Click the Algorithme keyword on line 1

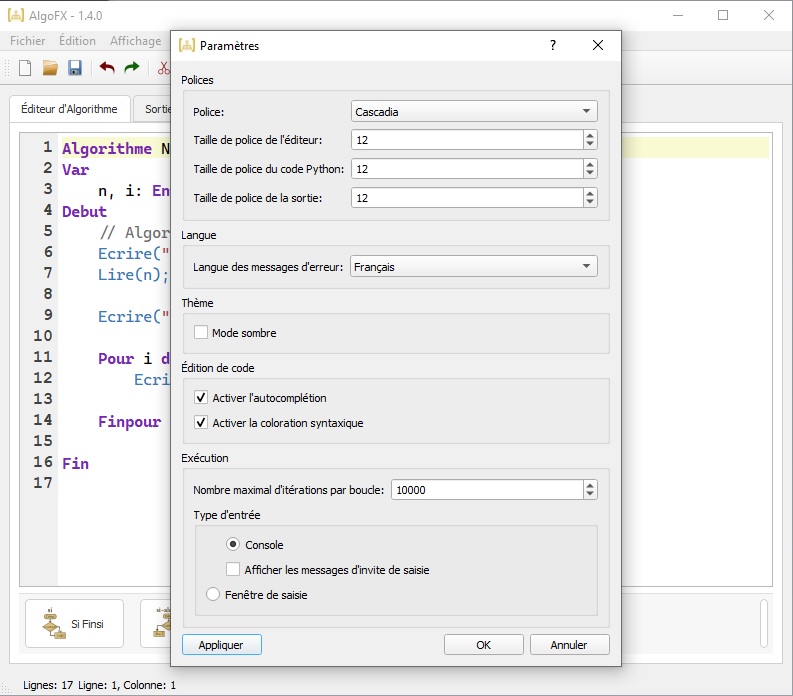[x=107, y=148]
